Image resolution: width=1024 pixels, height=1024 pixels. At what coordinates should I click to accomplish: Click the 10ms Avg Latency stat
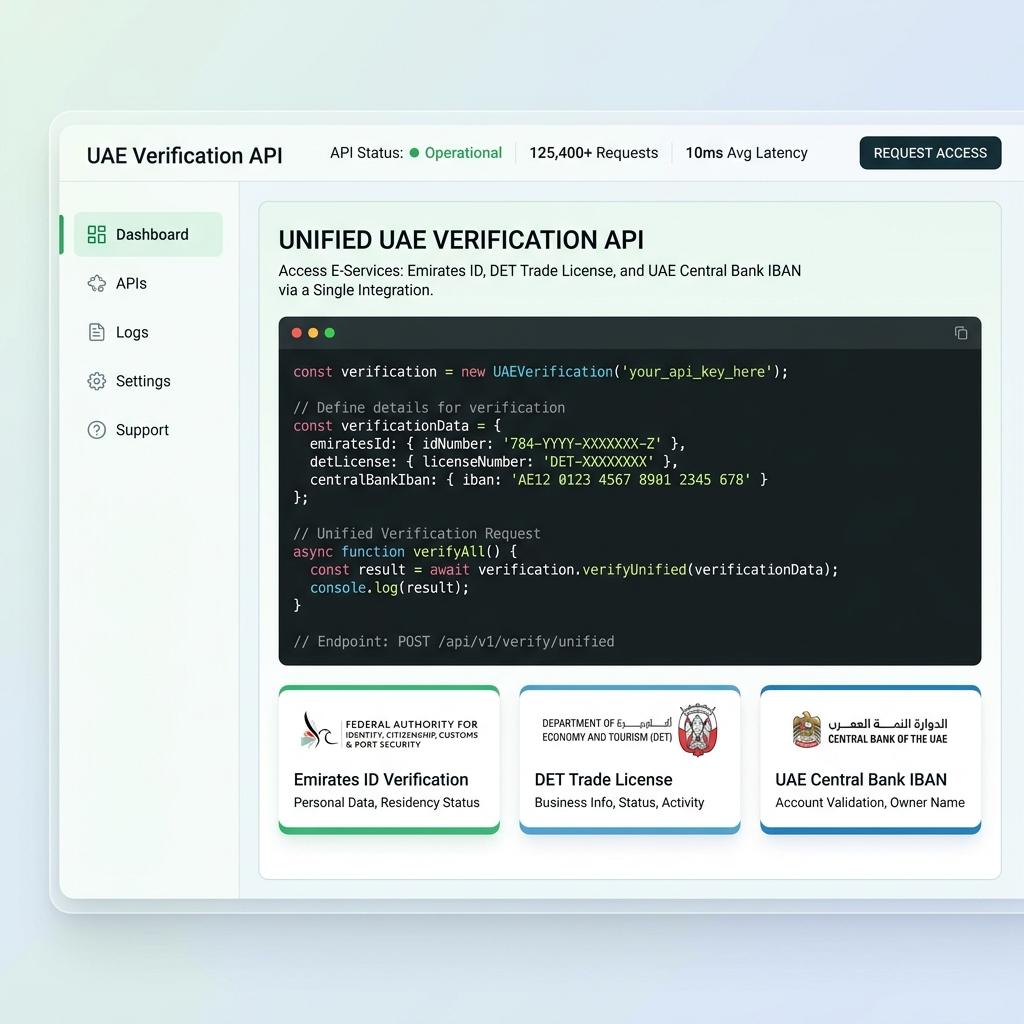click(x=746, y=153)
